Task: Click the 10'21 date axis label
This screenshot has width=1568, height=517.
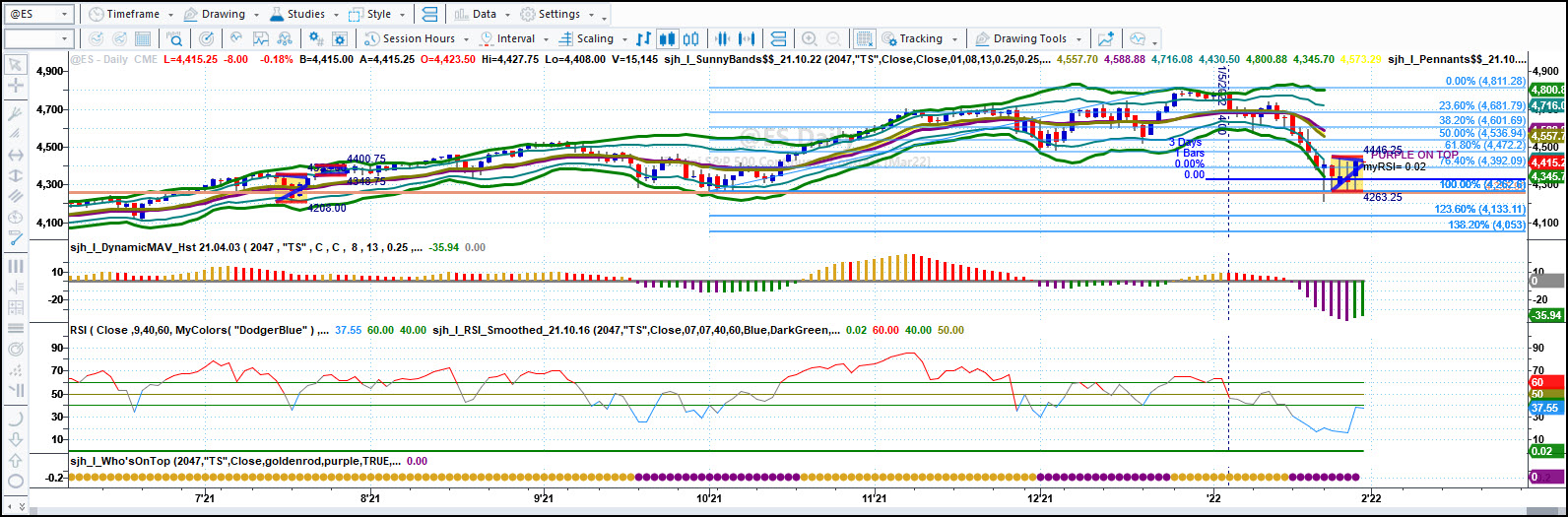Action: pos(709,500)
